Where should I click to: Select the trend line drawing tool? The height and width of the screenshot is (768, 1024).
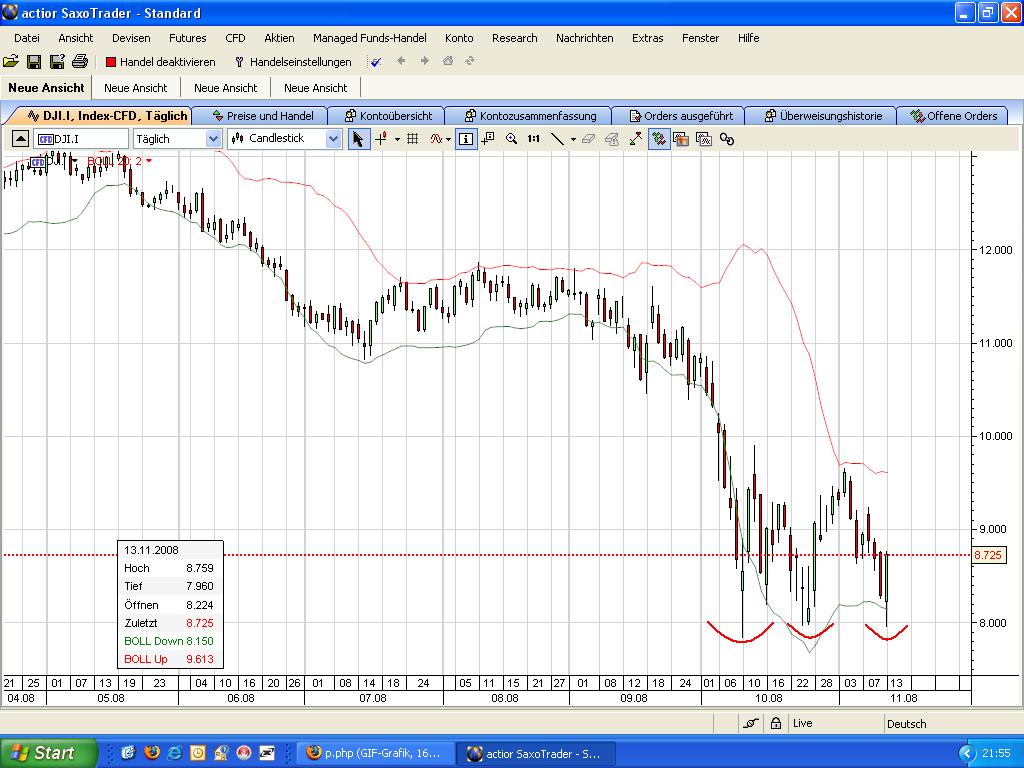558,139
